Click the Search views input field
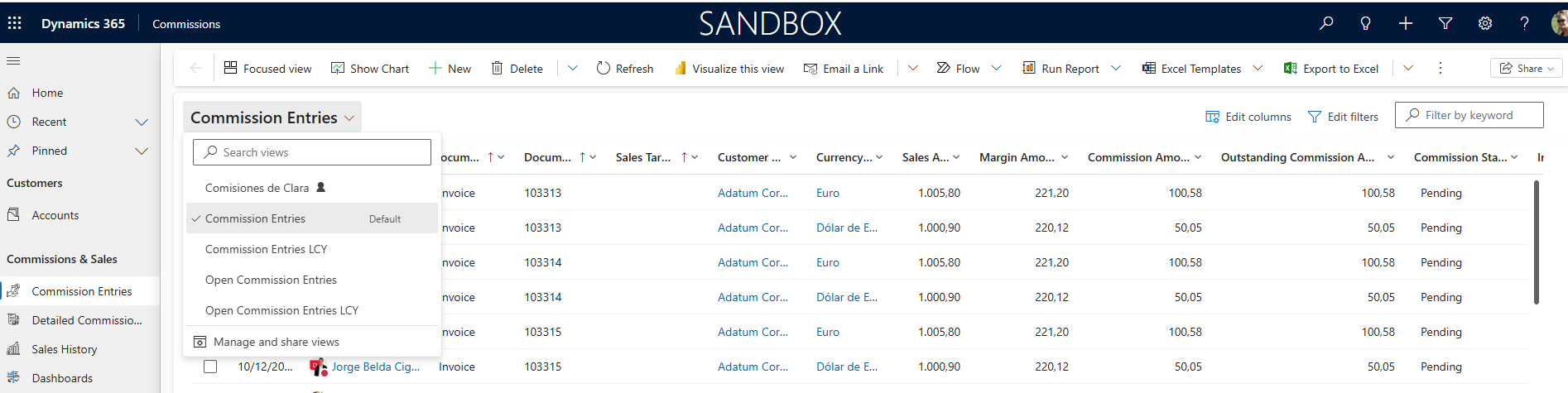1568x393 pixels. coord(312,152)
